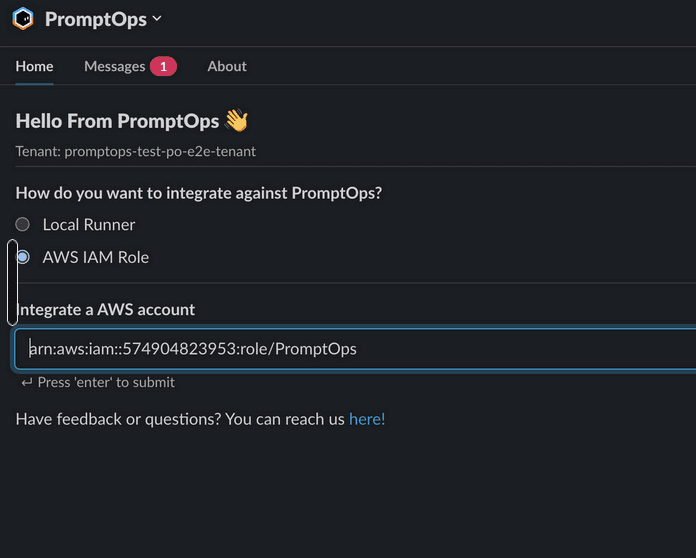Click the red unread badge showing 1

click(163, 67)
